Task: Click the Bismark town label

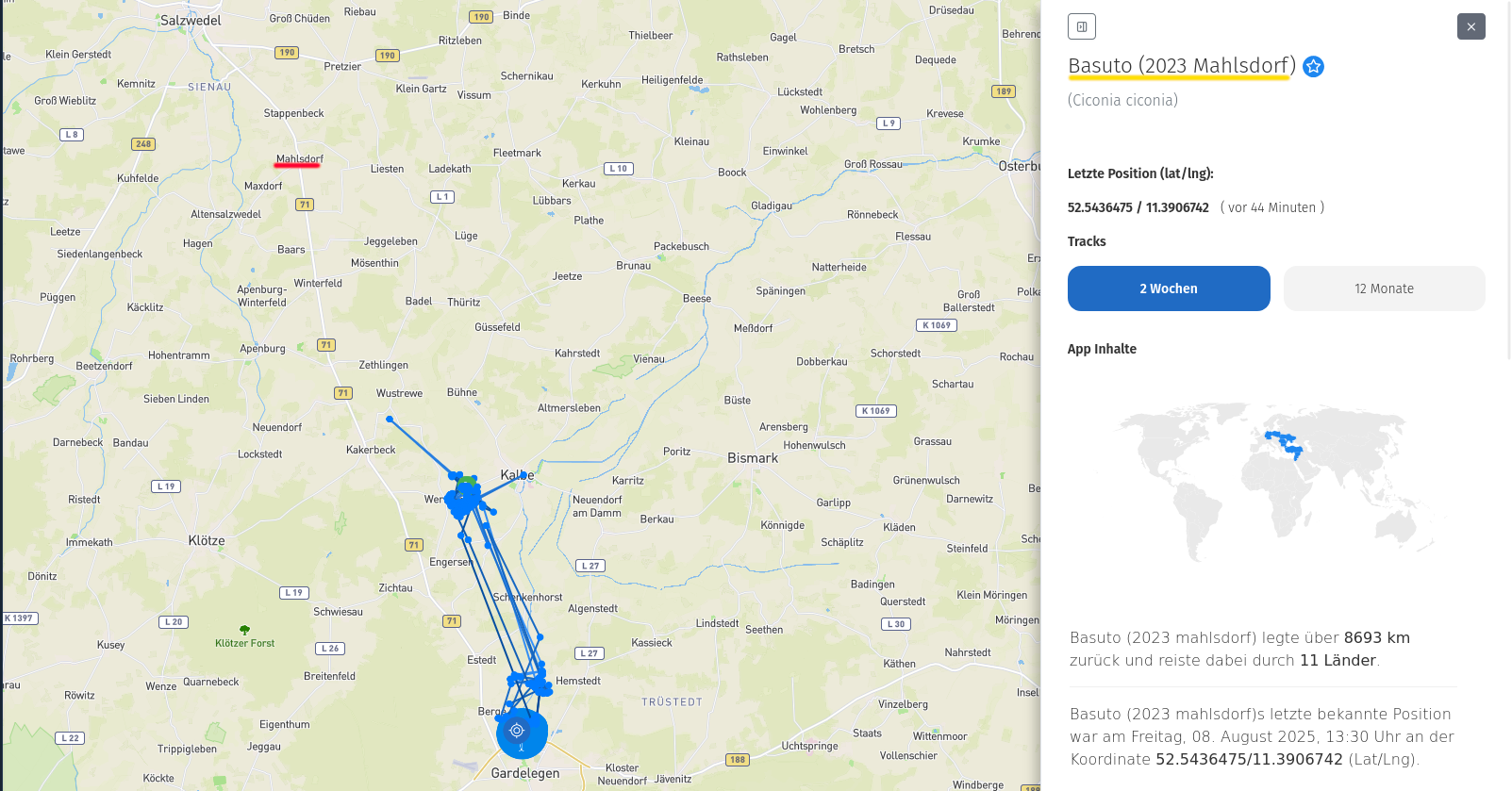Action: click(753, 458)
